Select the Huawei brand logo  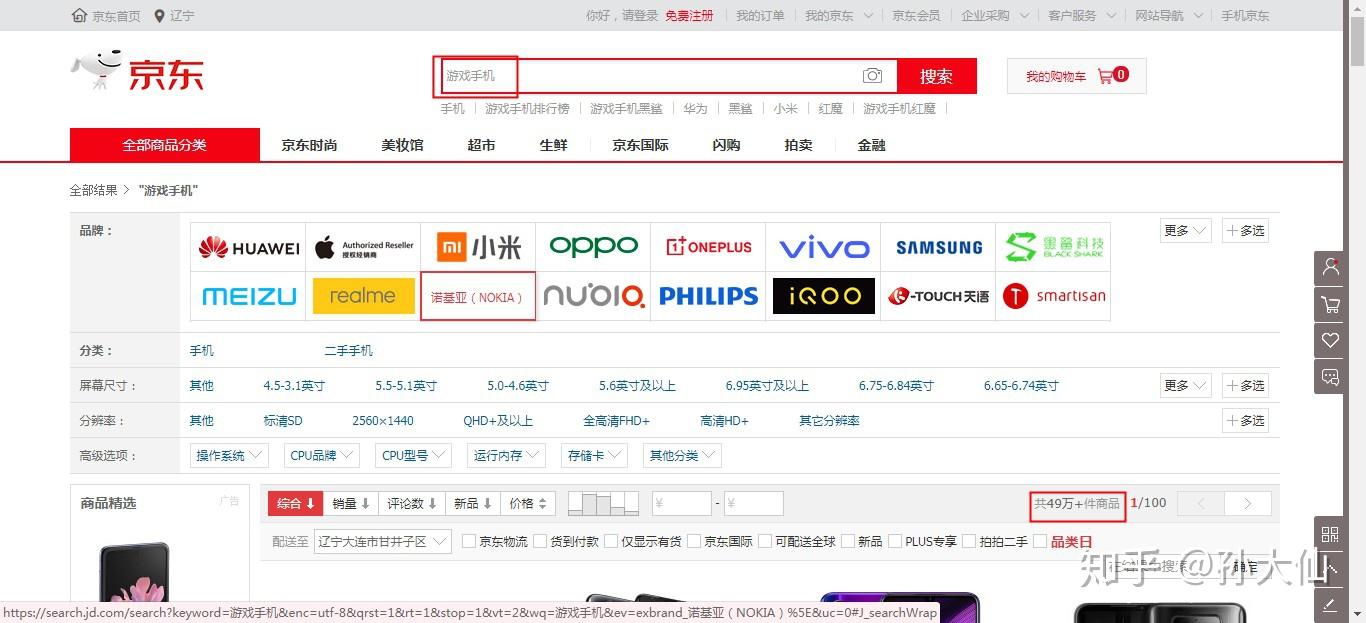(248, 247)
